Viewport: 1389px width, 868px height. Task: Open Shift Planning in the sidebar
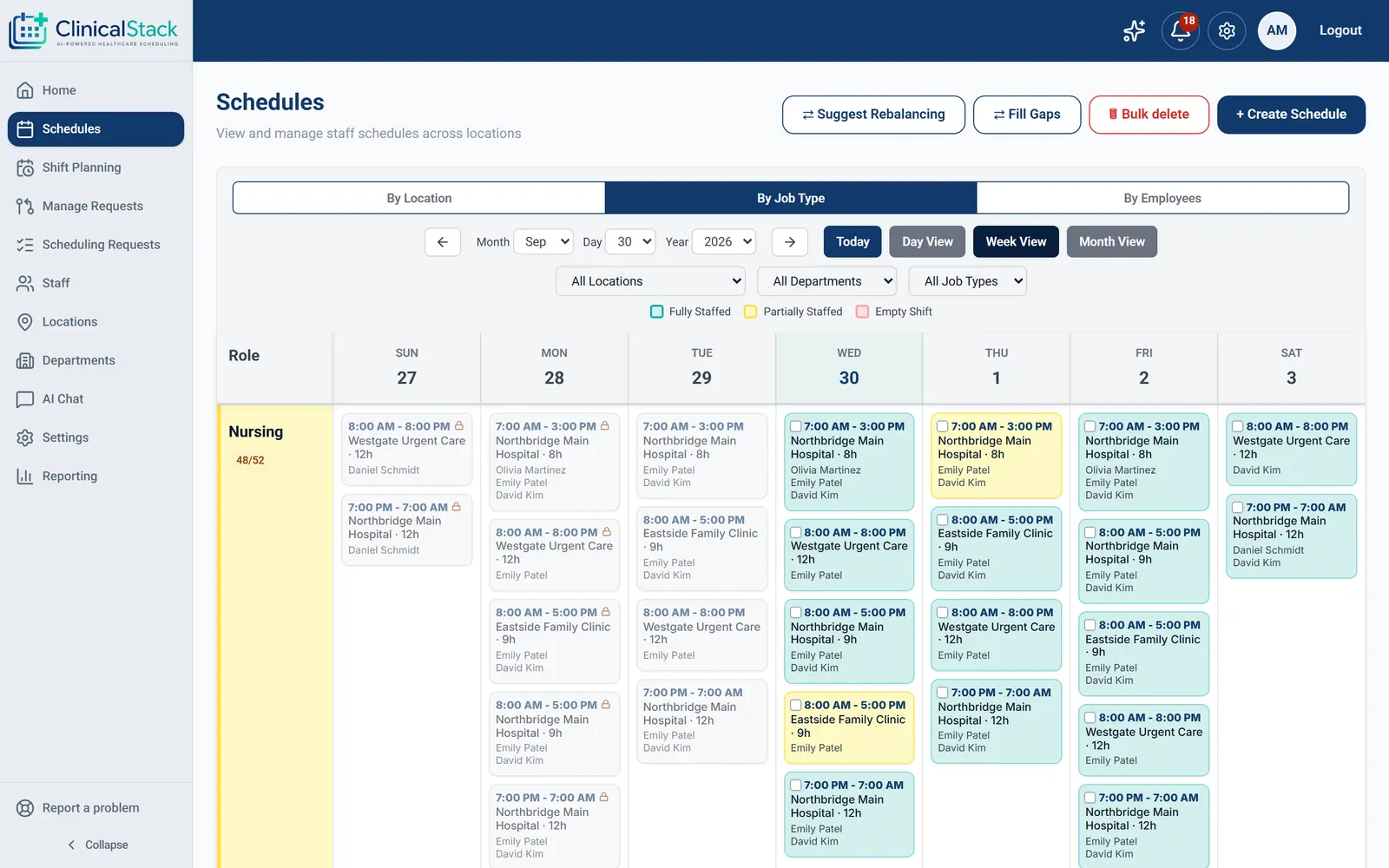tap(95, 168)
